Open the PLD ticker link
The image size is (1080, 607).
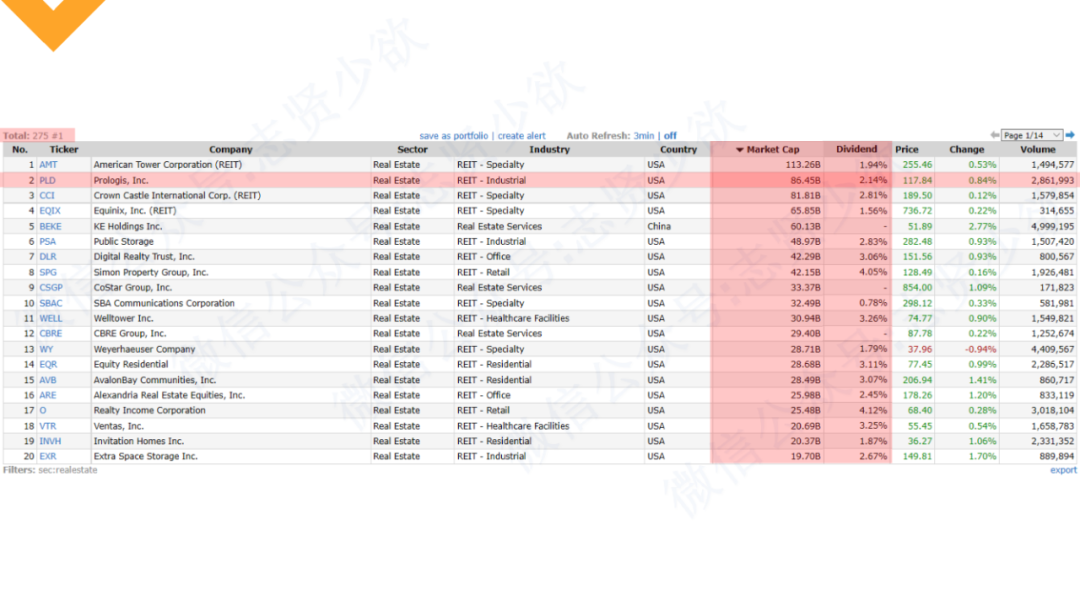point(47,181)
